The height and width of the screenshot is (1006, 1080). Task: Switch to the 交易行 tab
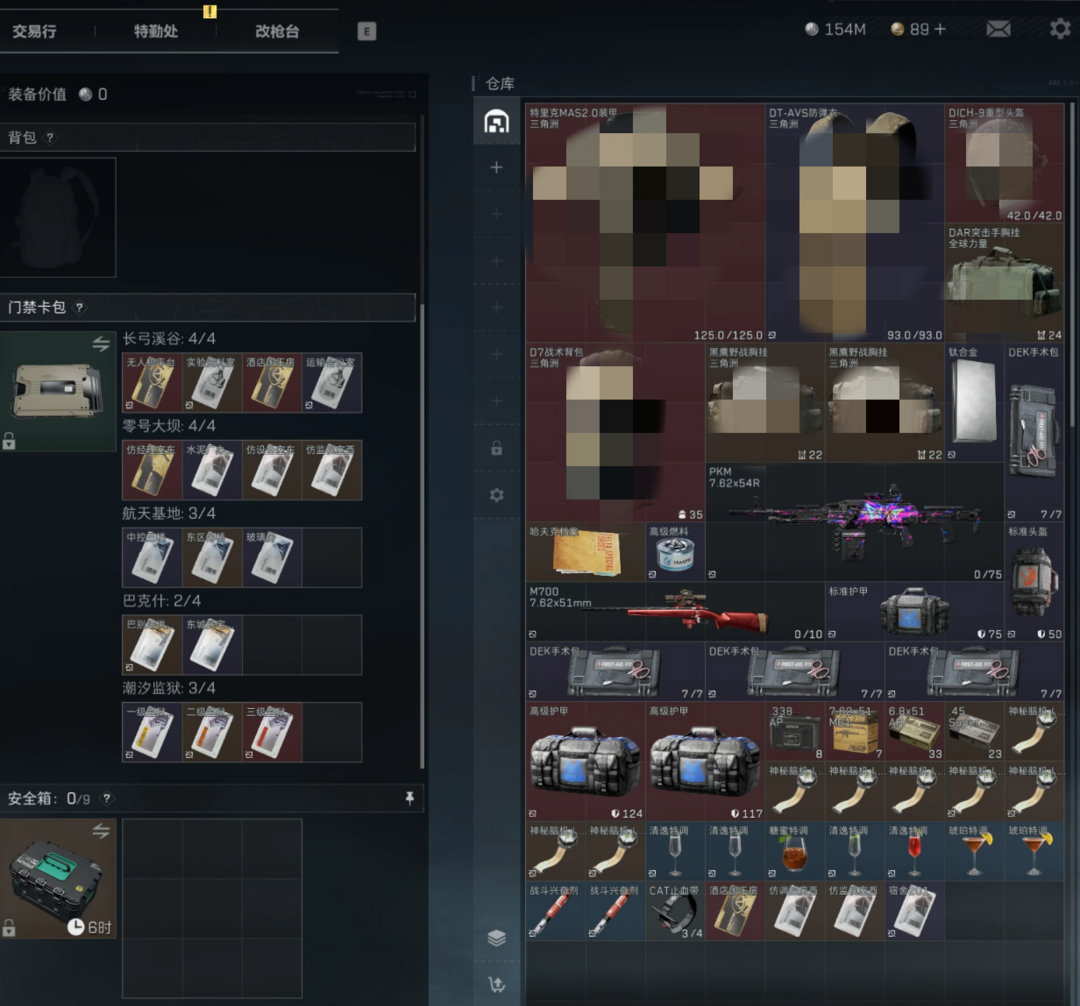[34, 31]
